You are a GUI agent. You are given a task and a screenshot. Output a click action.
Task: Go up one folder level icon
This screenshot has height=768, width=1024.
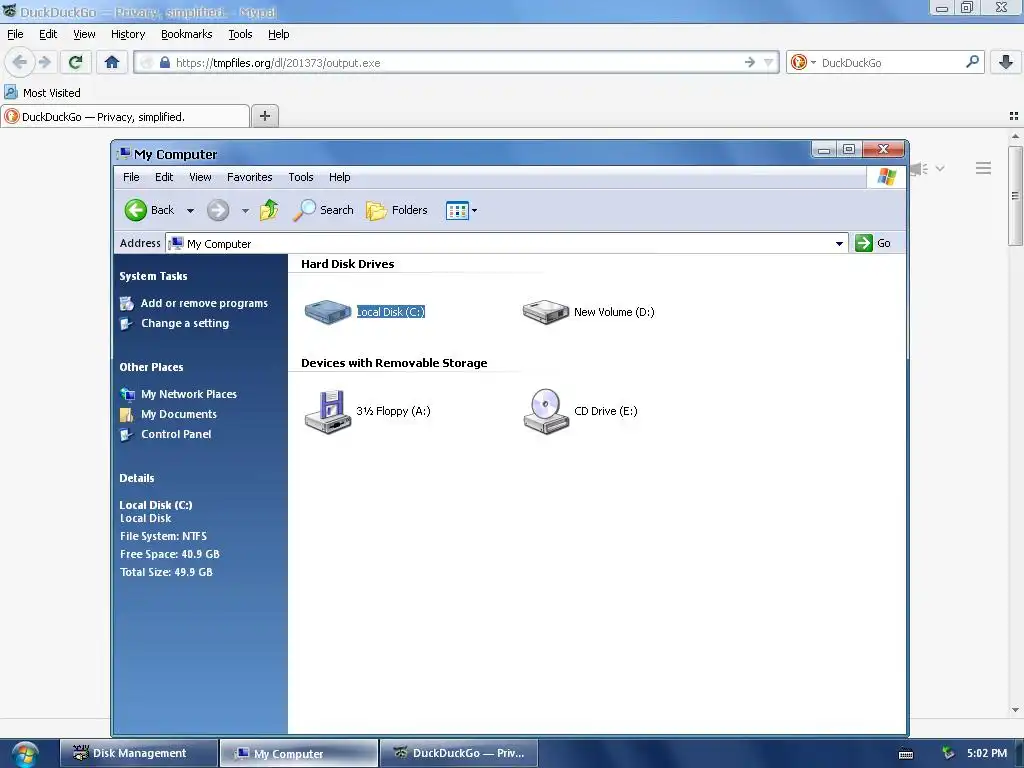[268, 210]
